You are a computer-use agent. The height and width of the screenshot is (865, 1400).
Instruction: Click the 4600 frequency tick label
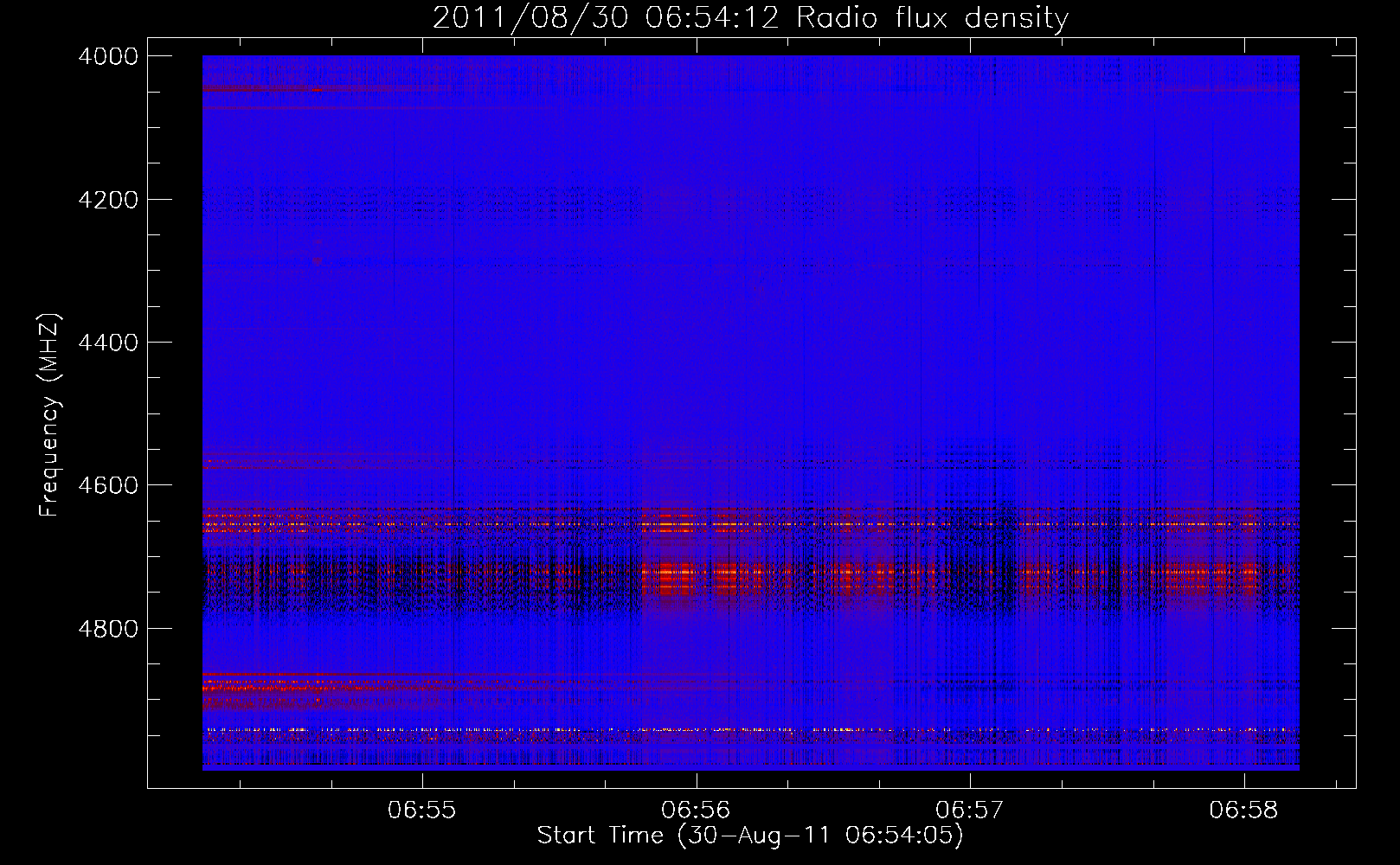point(108,485)
